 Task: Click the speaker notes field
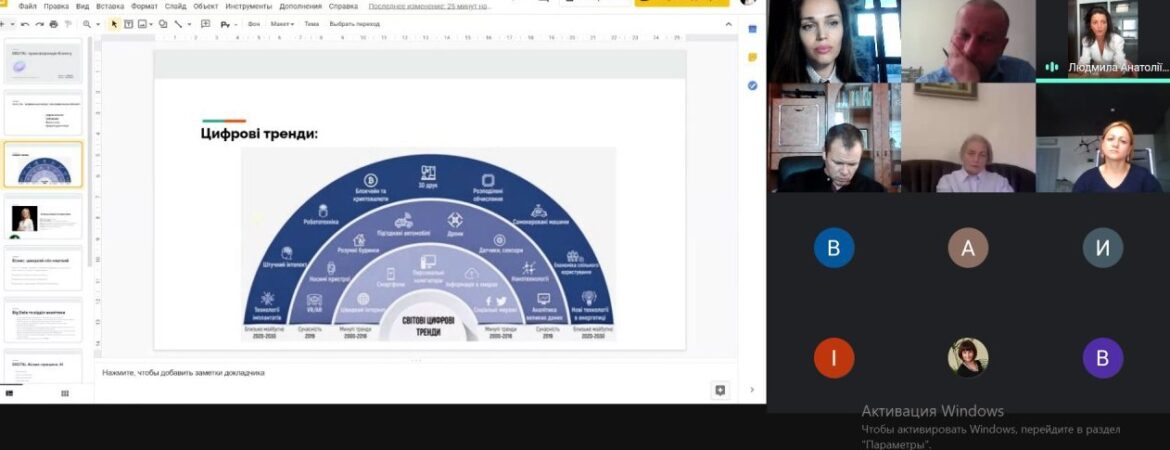418,372
